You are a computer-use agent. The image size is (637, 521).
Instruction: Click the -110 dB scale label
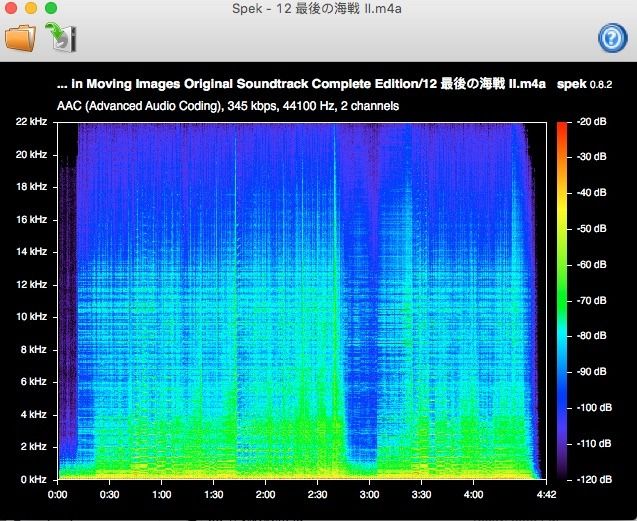click(594, 443)
